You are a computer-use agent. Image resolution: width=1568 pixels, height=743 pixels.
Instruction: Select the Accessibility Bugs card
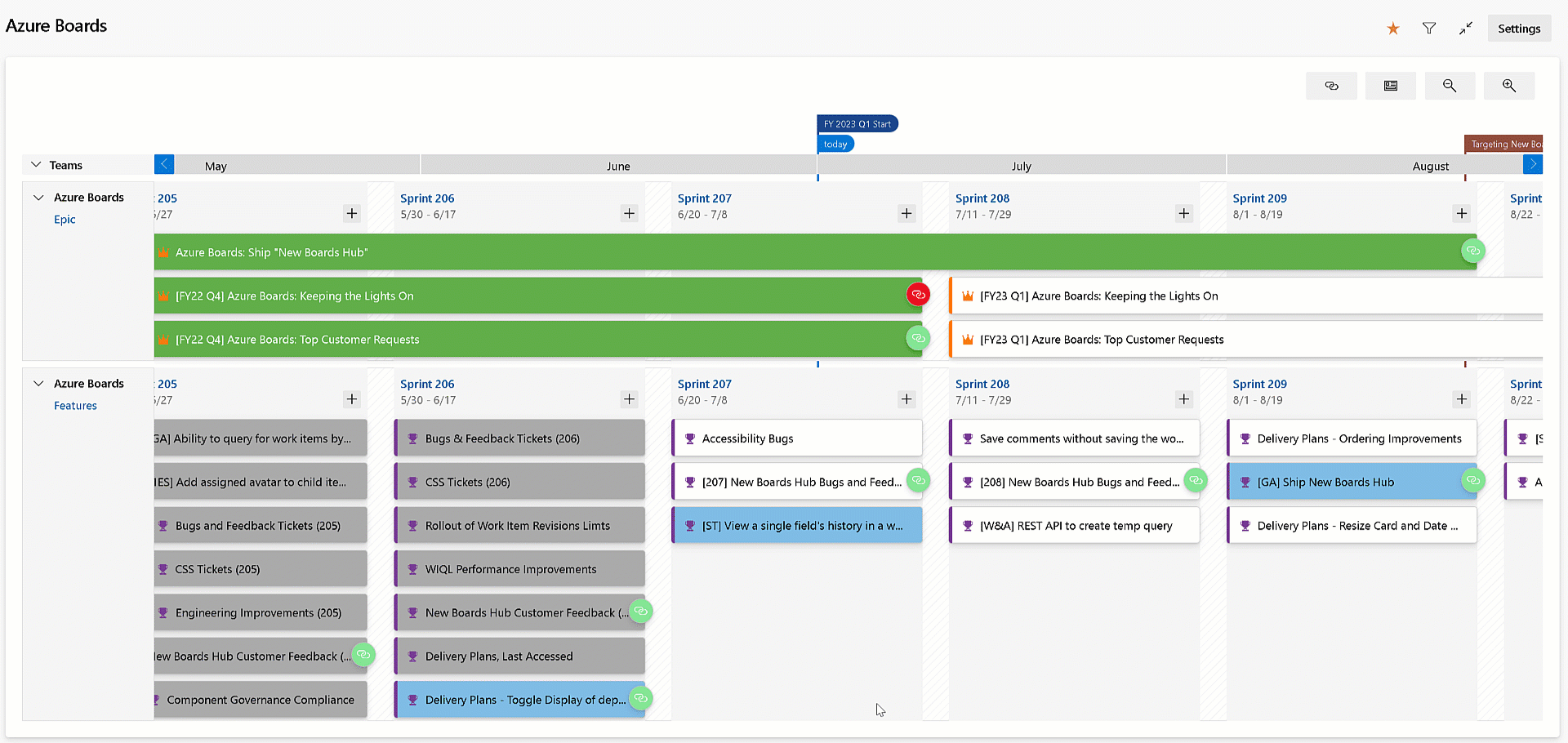(796, 438)
